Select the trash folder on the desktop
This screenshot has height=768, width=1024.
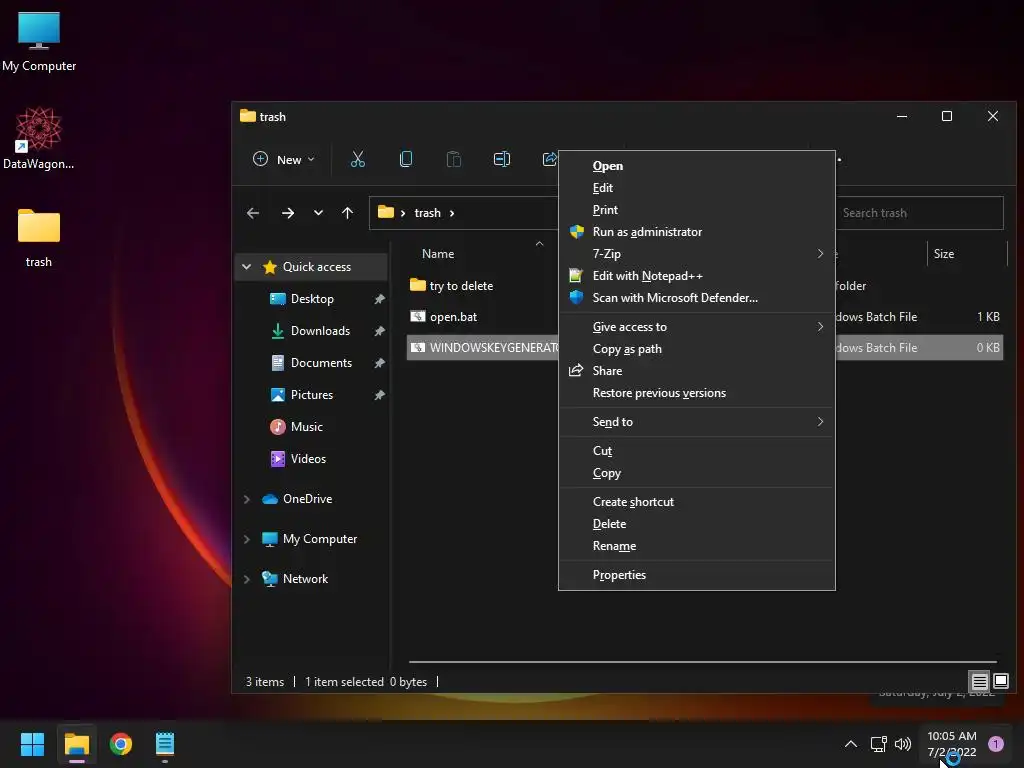point(39,238)
